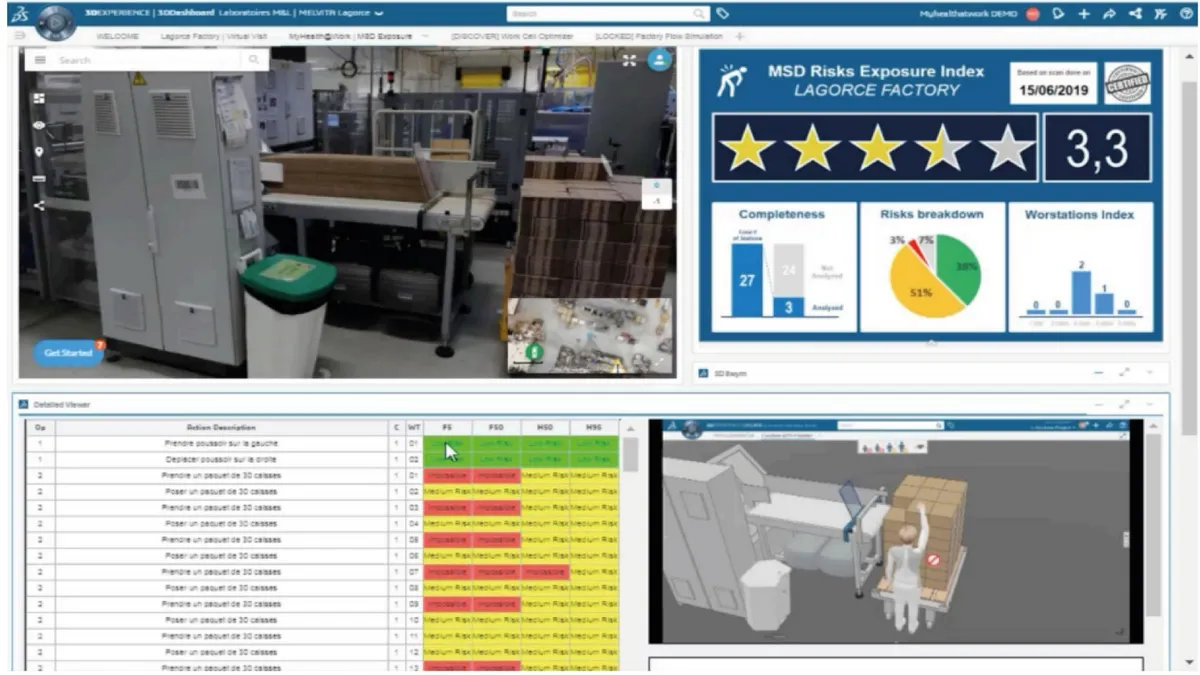Click the ruler measure icon on left sidebar
The image size is (1200, 675).
39,179
